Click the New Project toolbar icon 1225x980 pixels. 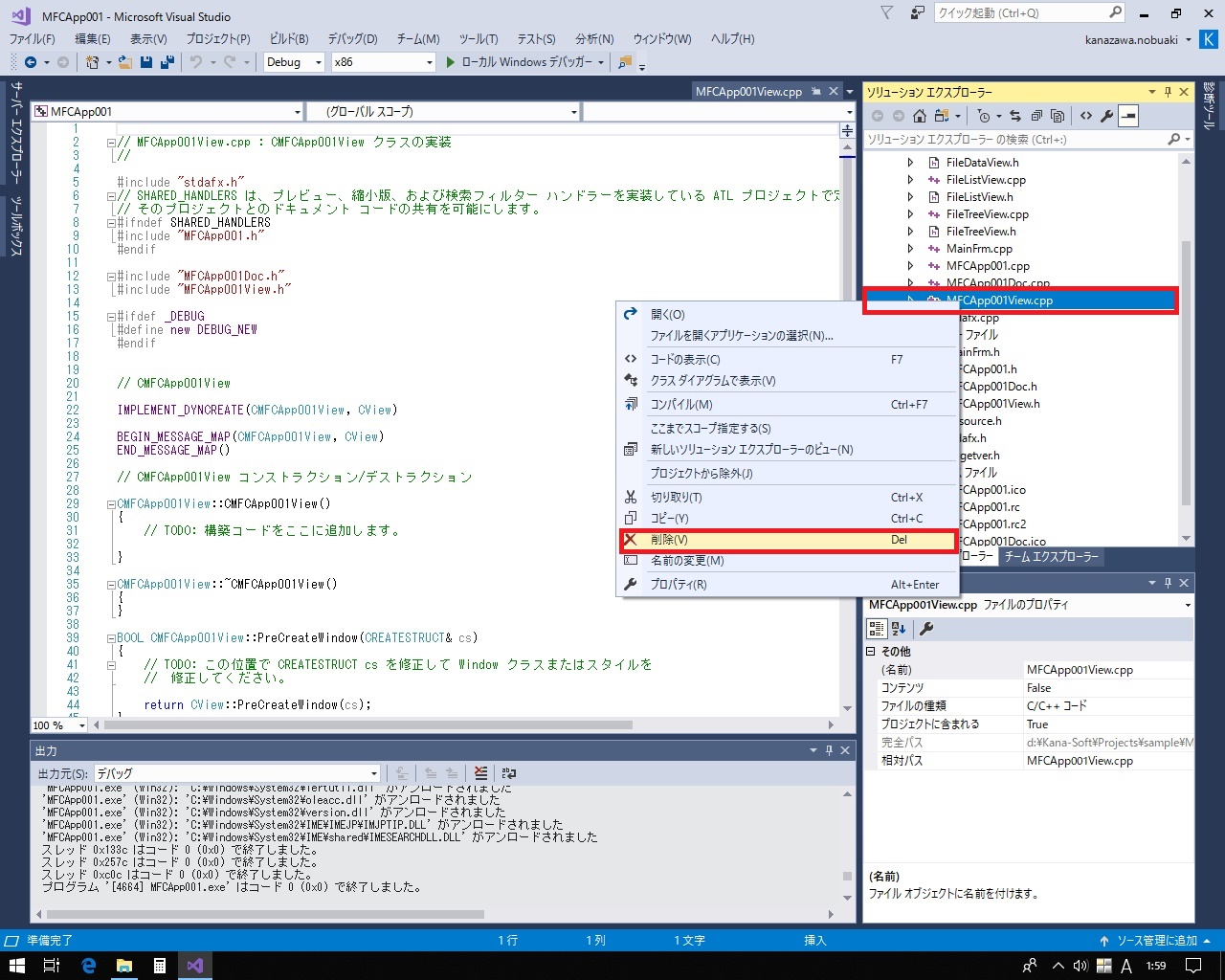point(93,62)
